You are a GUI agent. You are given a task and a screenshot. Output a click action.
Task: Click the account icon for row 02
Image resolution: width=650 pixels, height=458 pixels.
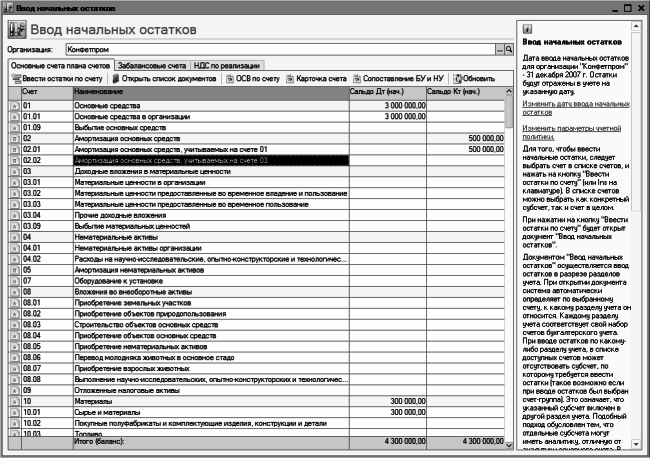(15, 138)
